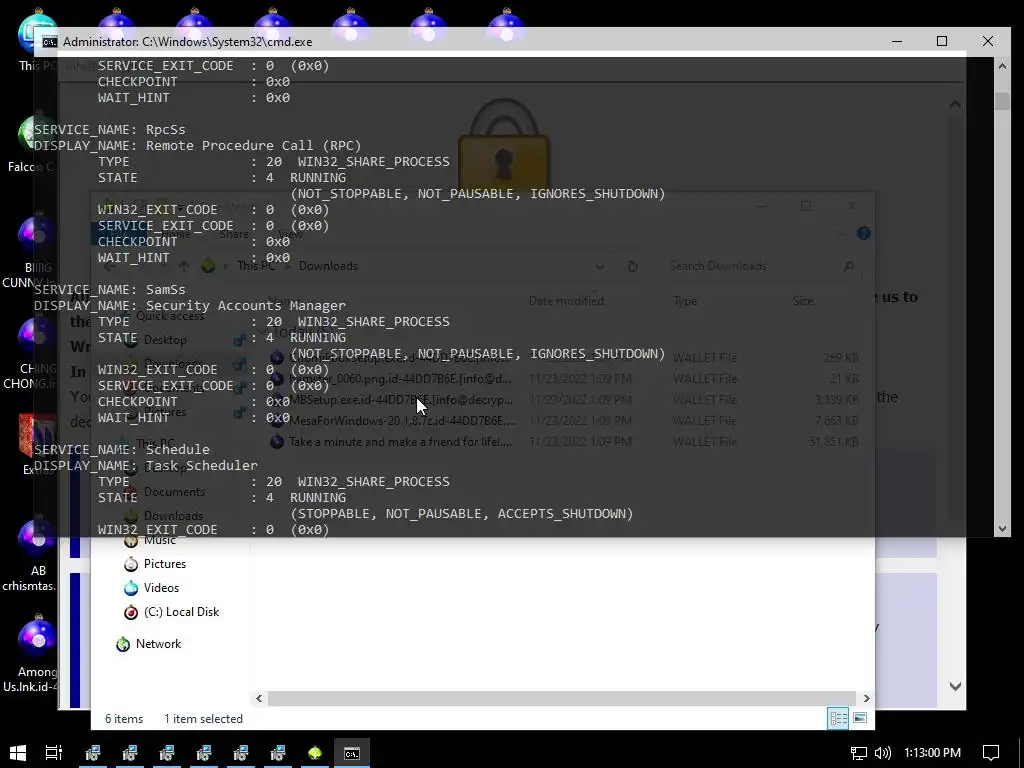Close the Administrator cmd.exe window

[x=987, y=41]
